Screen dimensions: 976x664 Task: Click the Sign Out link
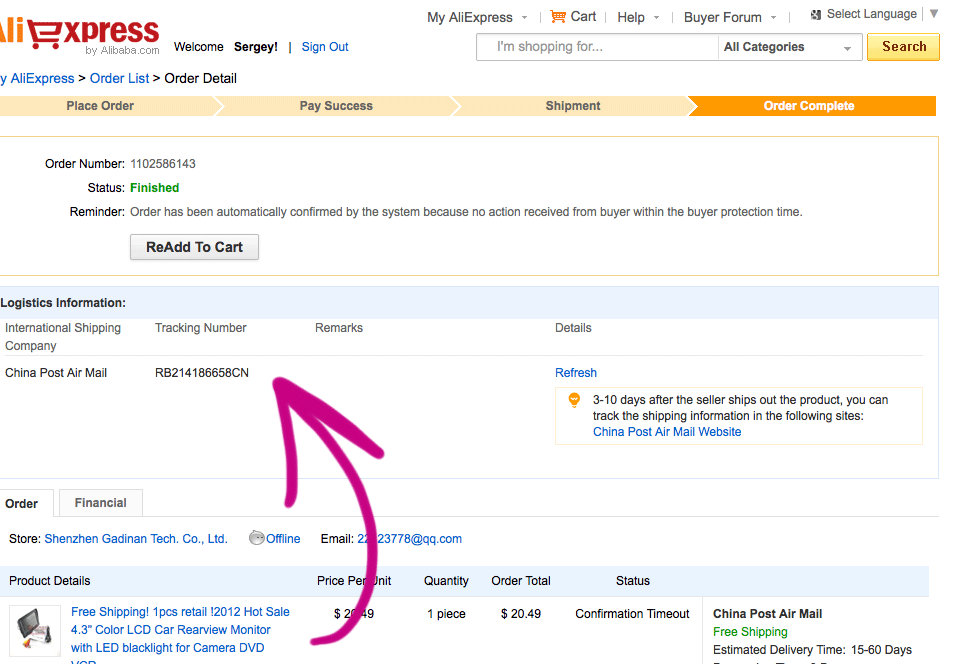(x=325, y=47)
